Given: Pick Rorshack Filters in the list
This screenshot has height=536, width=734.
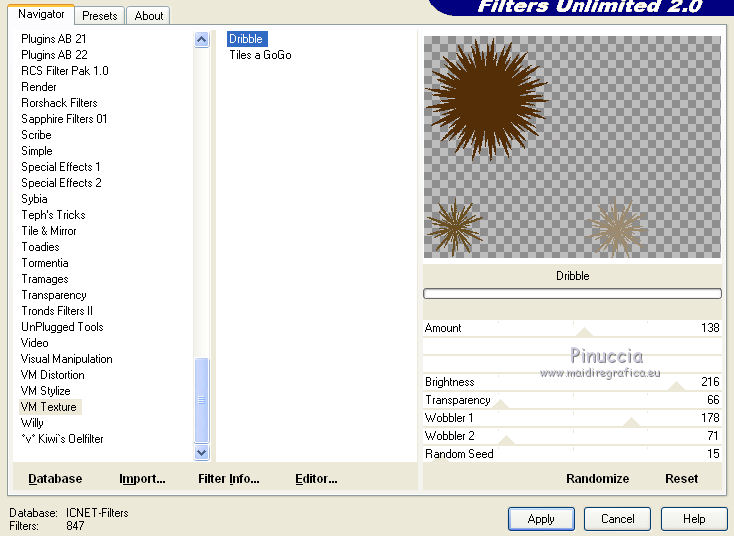Looking at the screenshot, I should coord(59,103).
